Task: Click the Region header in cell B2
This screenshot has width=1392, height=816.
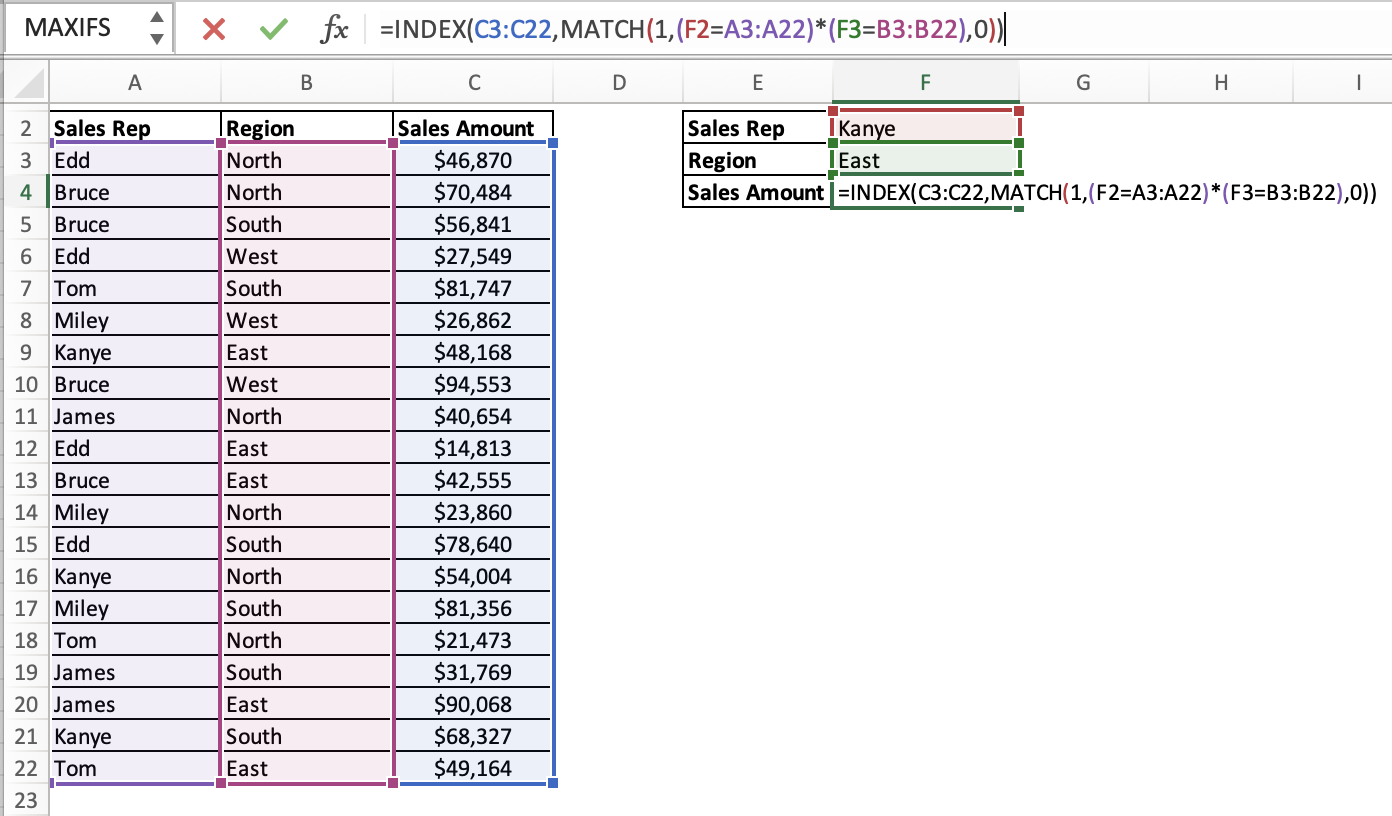Action: [x=305, y=128]
